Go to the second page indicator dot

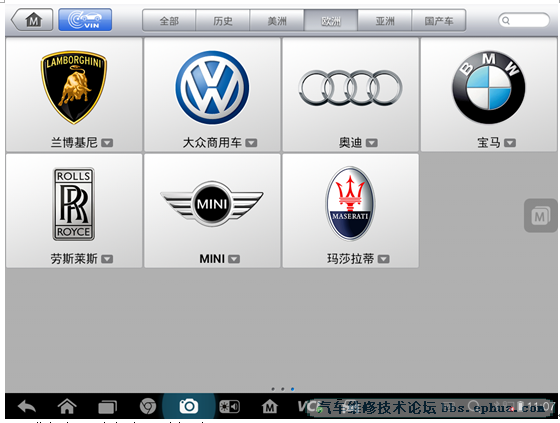tap(282, 389)
